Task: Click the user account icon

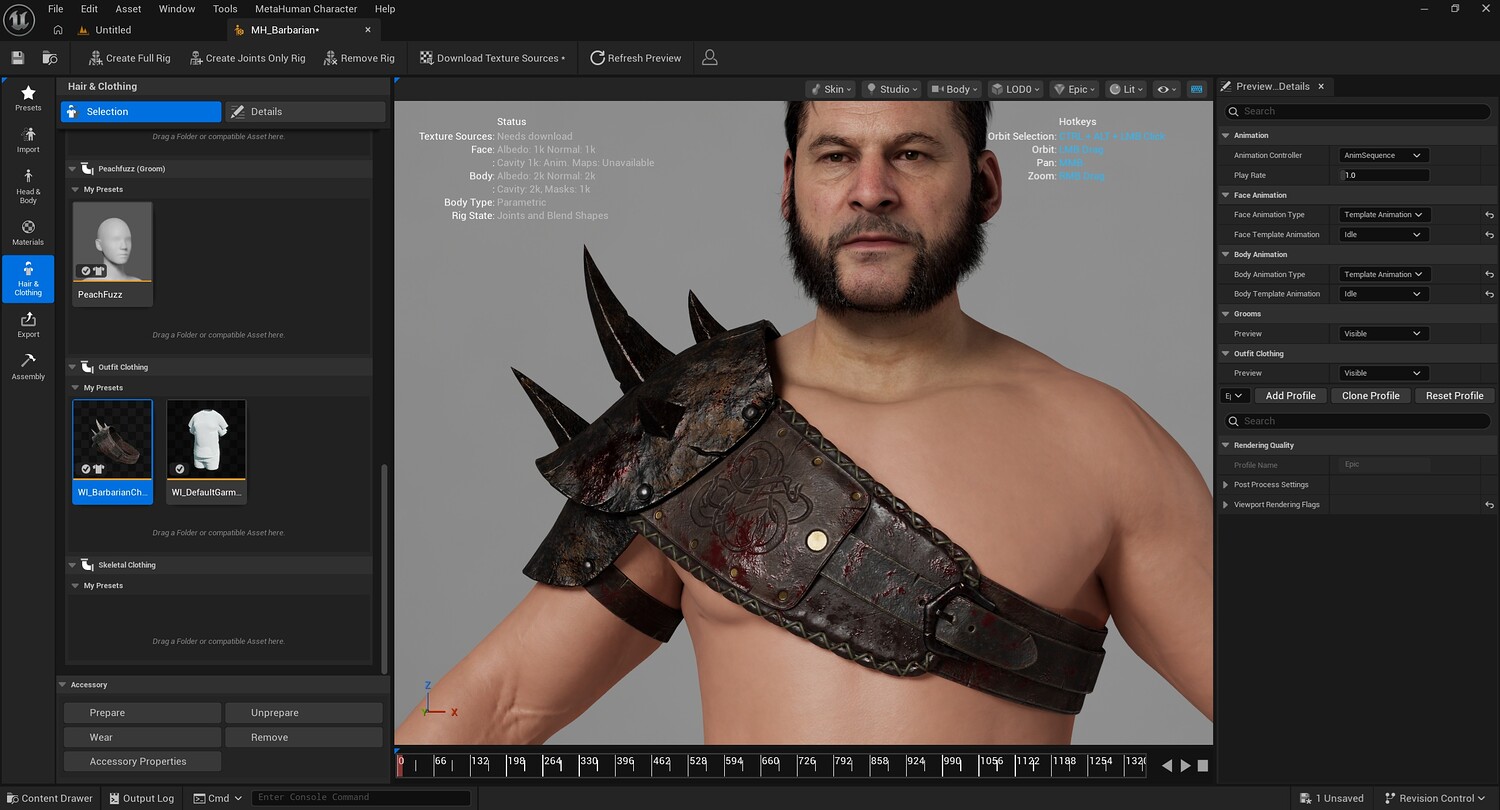Action: pos(710,58)
